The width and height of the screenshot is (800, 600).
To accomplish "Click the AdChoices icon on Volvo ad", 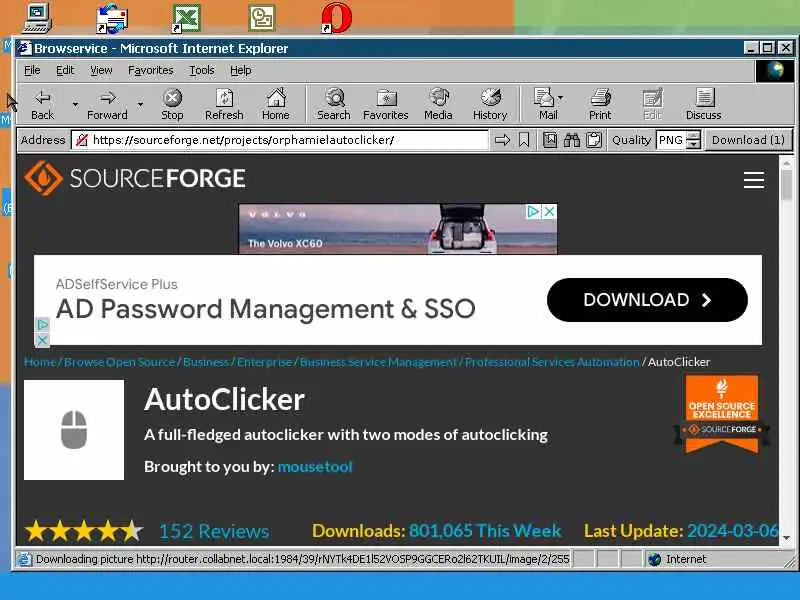I will (x=533, y=211).
